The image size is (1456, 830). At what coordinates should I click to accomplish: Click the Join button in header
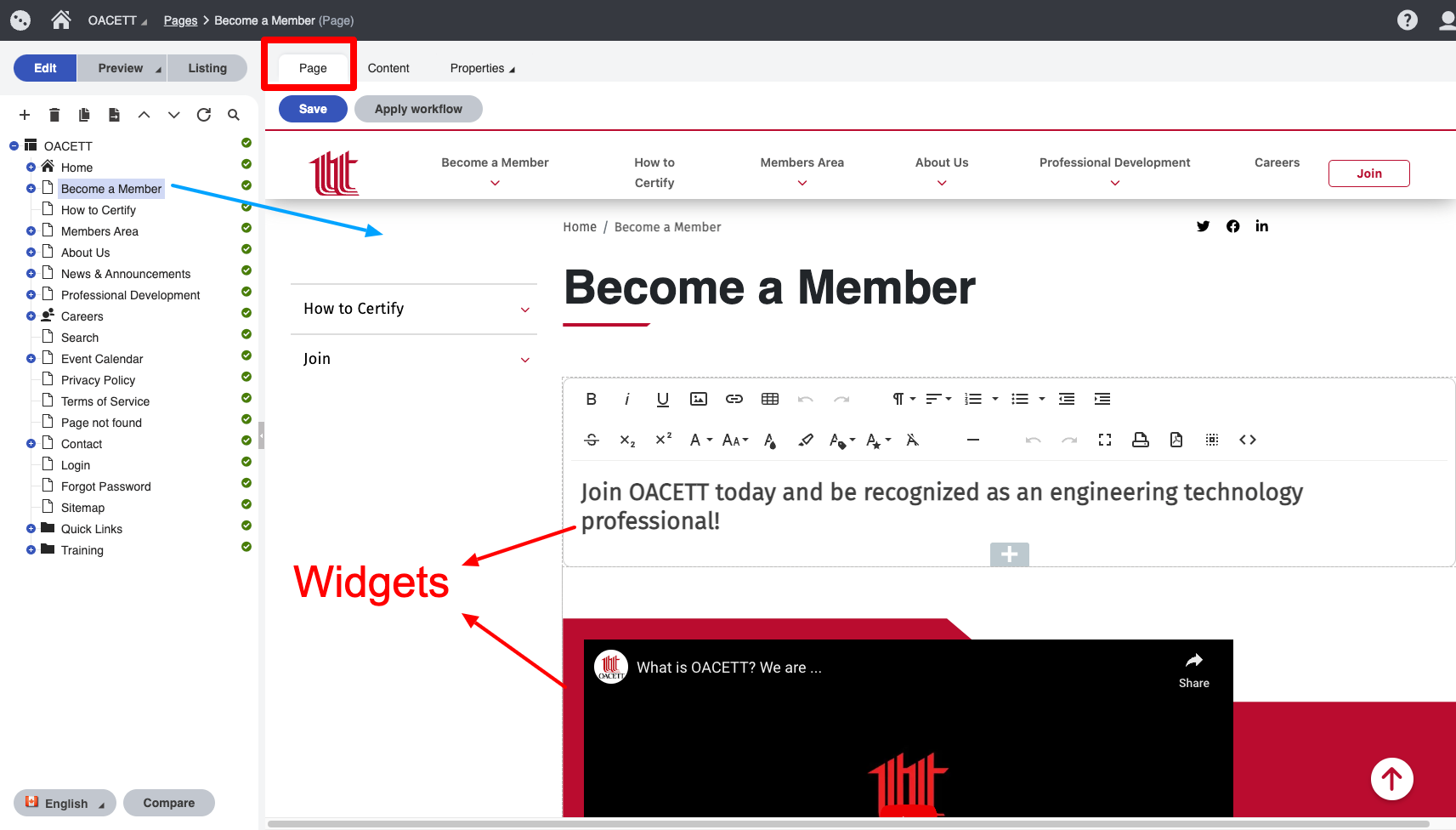coord(1368,173)
